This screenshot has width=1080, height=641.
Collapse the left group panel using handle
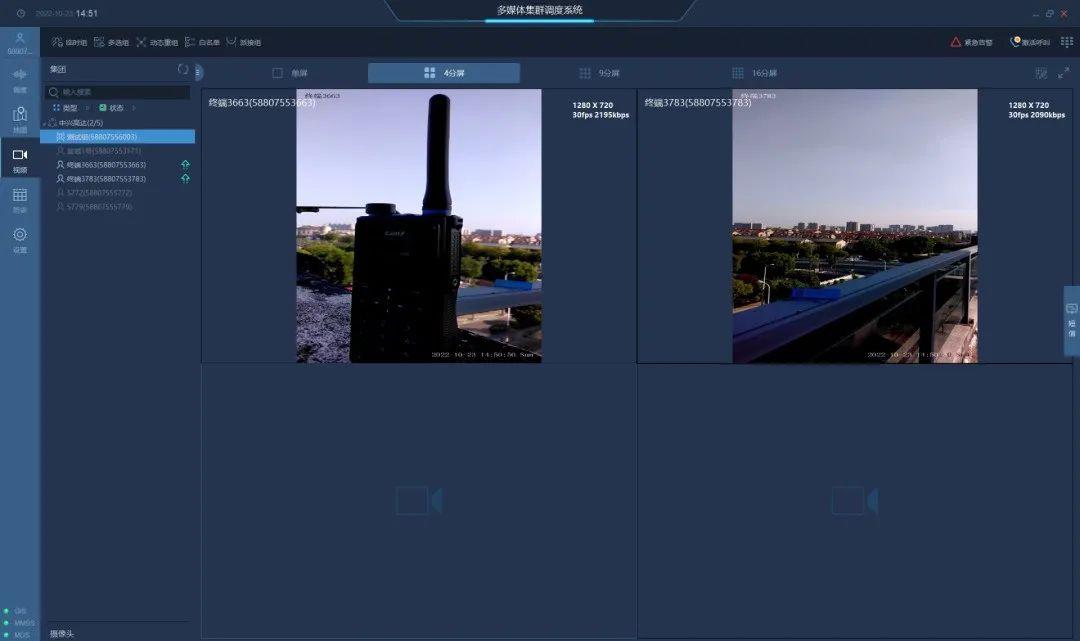click(x=199, y=71)
